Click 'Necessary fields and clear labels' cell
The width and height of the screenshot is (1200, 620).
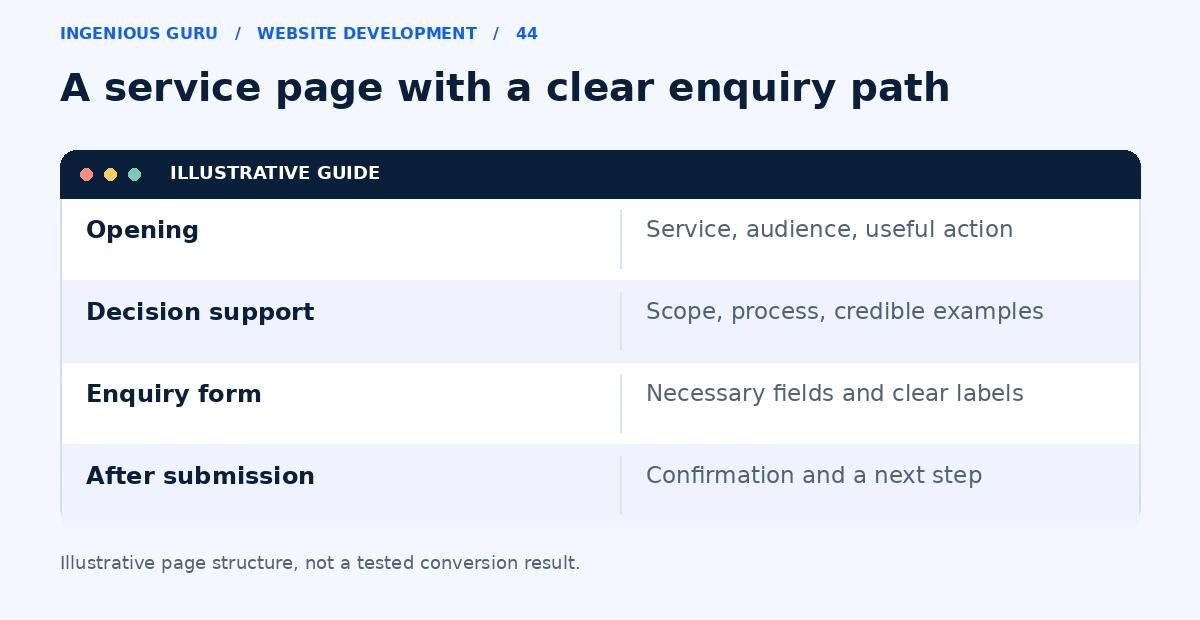click(x=834, y=394)
